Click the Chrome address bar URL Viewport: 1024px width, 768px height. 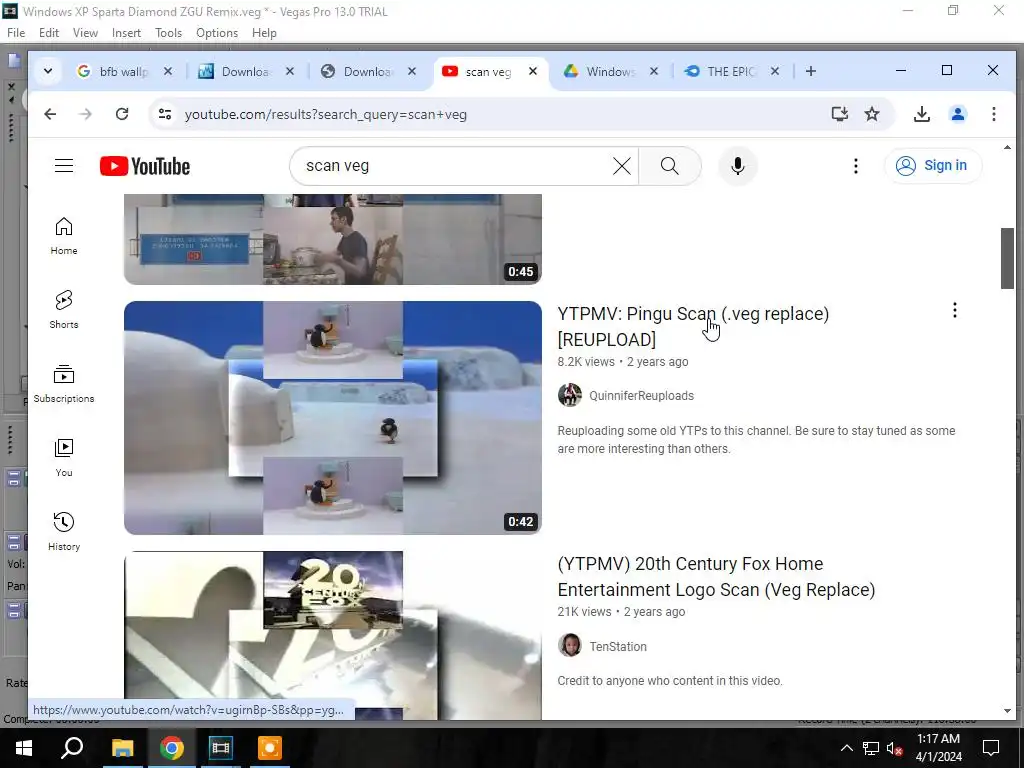[325, 114]
